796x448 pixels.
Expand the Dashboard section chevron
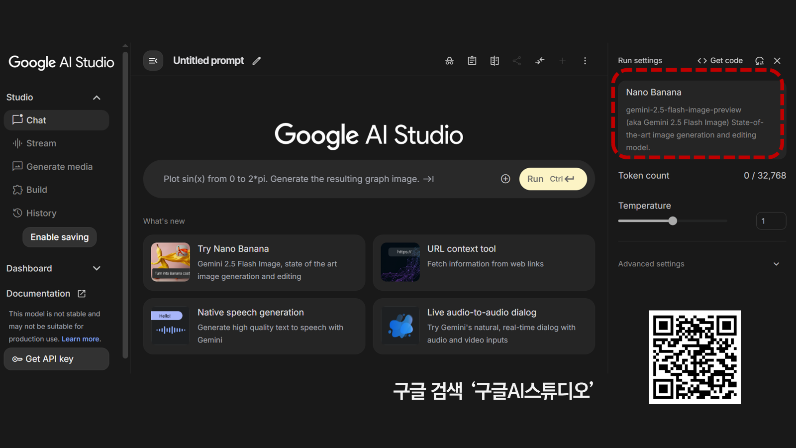(96, 268)
